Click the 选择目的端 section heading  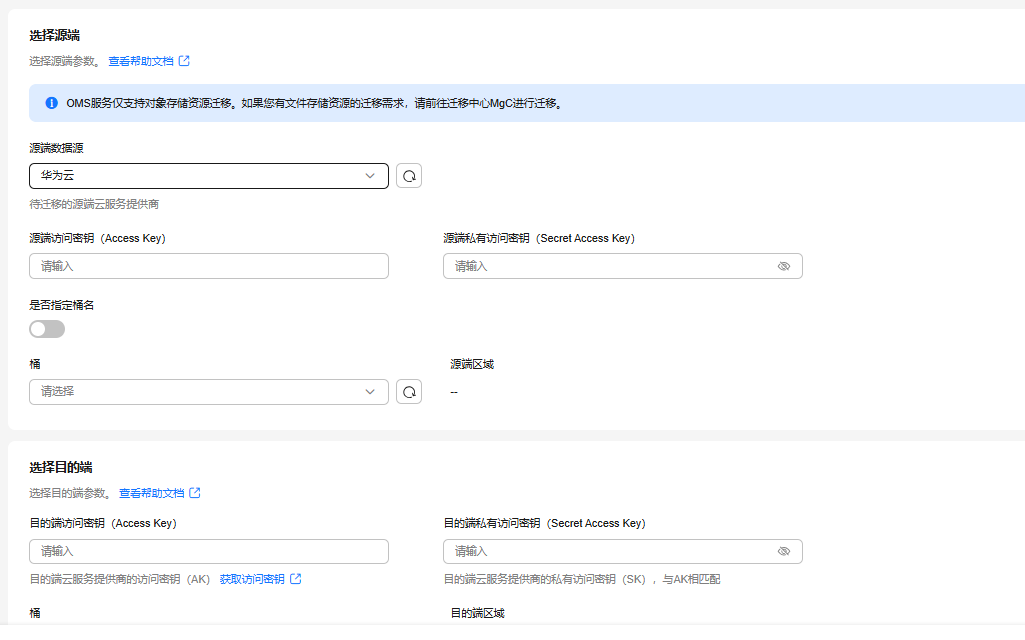(x=61, y=467)
